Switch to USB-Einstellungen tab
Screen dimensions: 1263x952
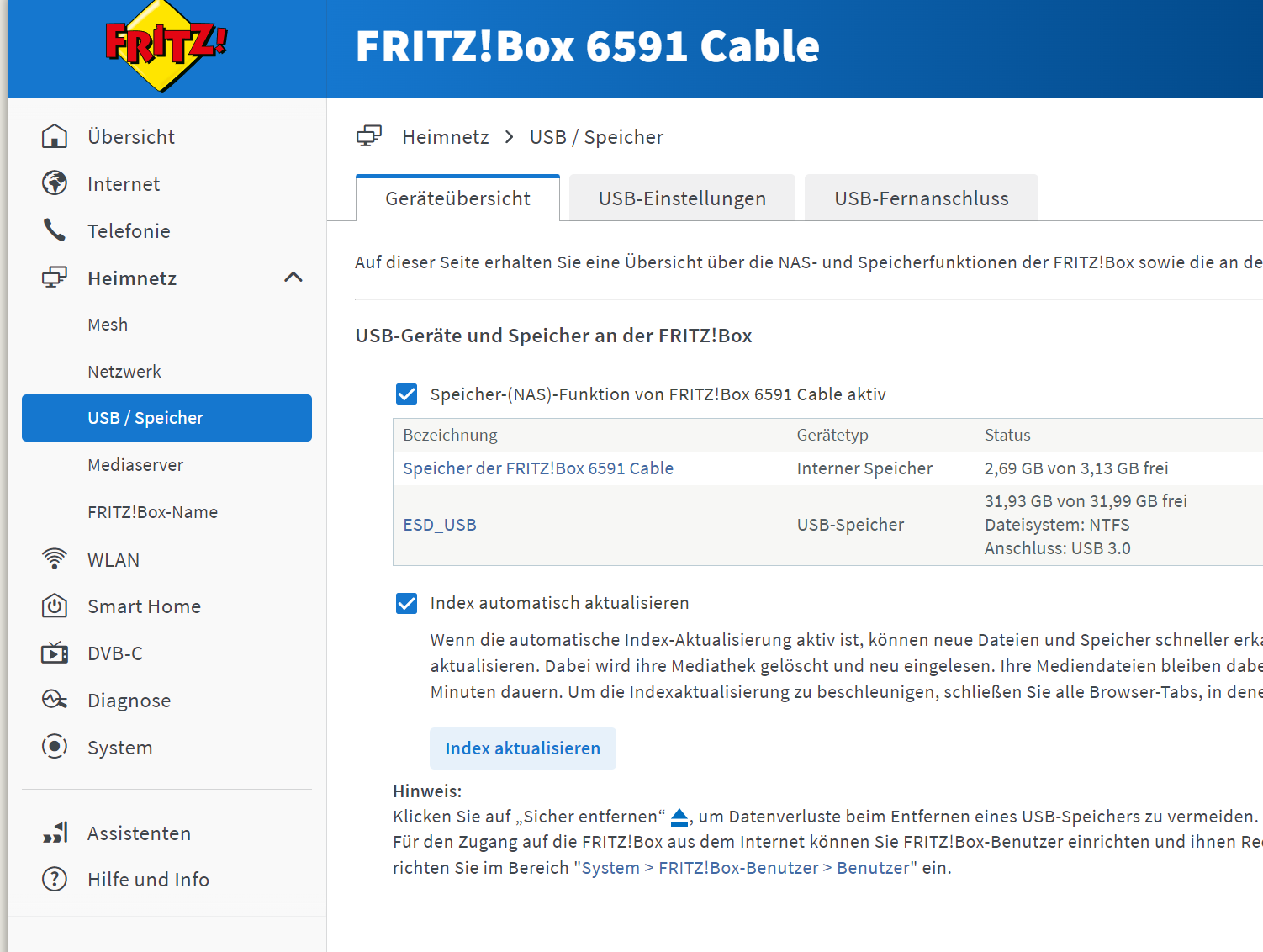(x=682, y=198)
